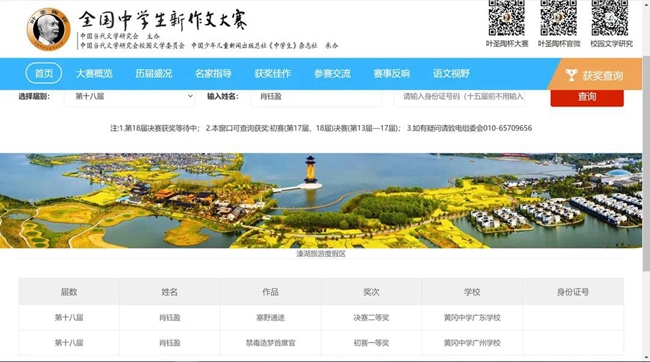The width and height of the screenshot is (650, 362).
Task: Click the 身份证号码 input field
Action: [x=459, y=97]
